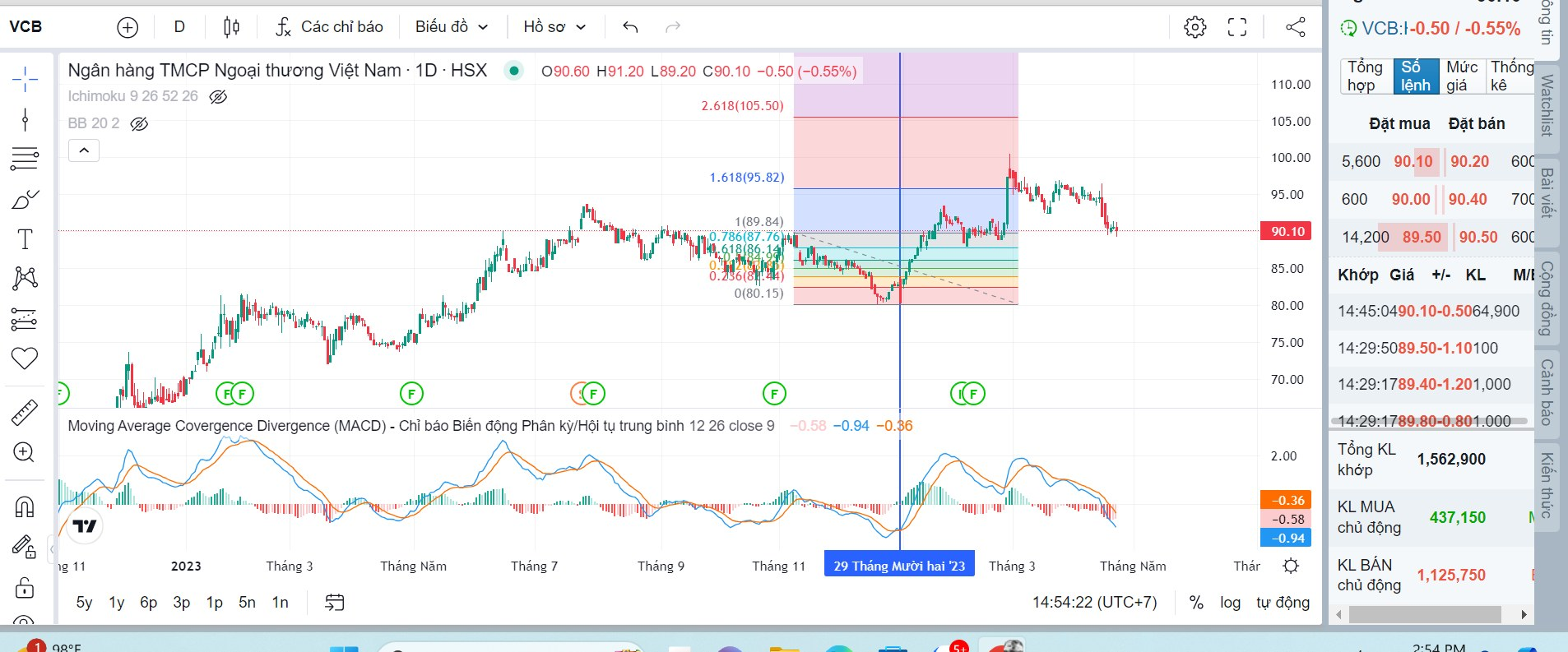Click horizontal scrollbar in order panel
This screenshot has height=652, width=1568.
1431,614
